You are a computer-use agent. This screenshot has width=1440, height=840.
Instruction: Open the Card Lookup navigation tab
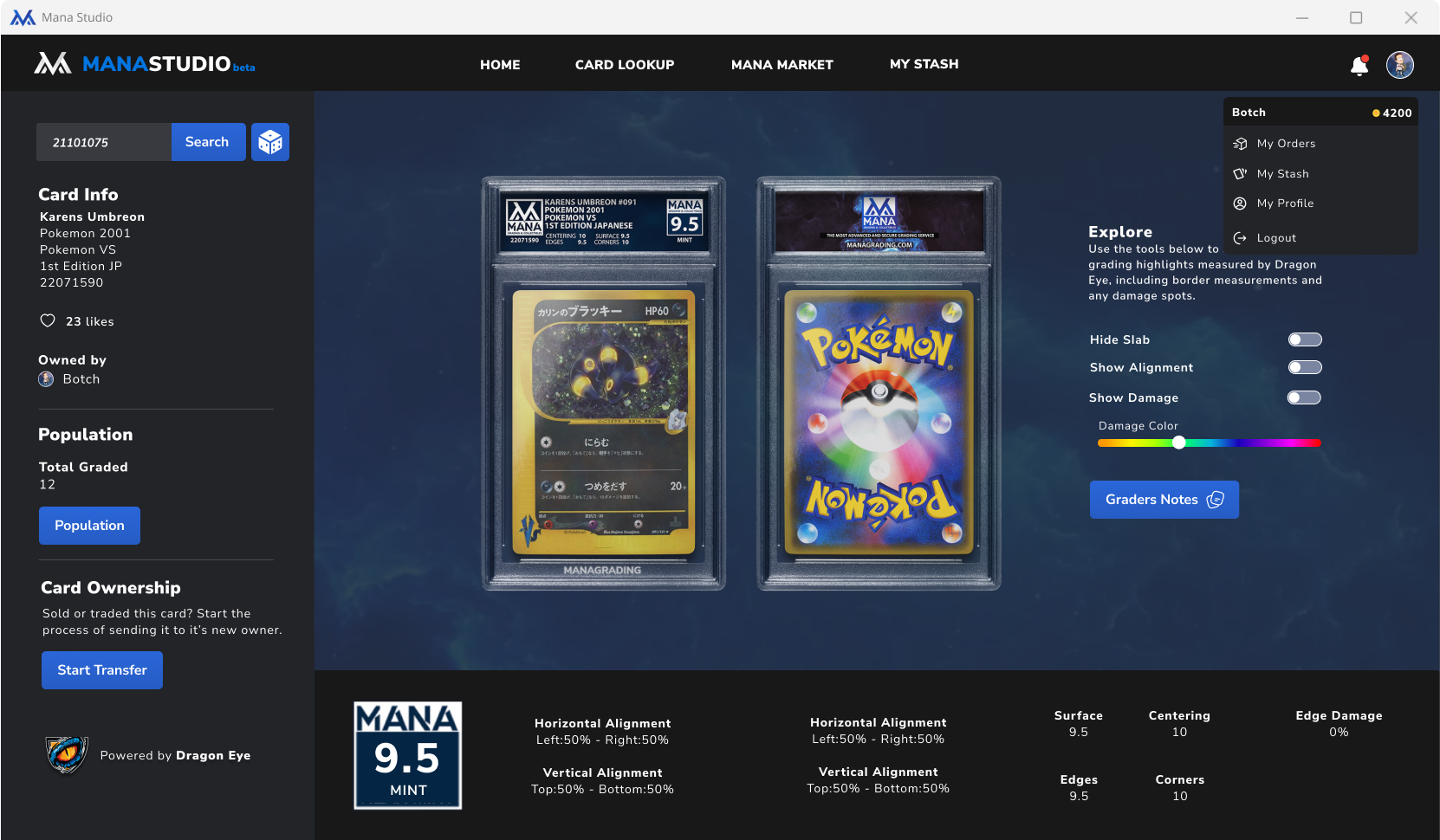tap(624, 65)
